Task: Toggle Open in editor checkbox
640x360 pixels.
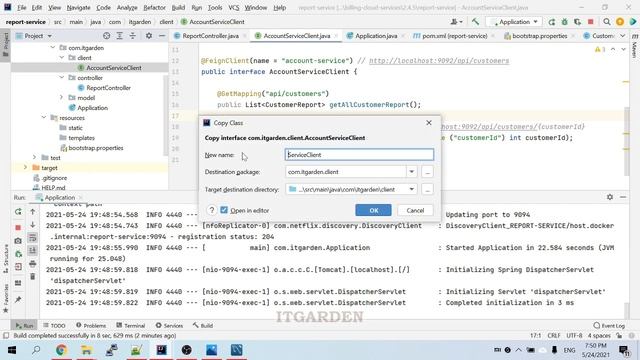Action: tap(224, 210)
